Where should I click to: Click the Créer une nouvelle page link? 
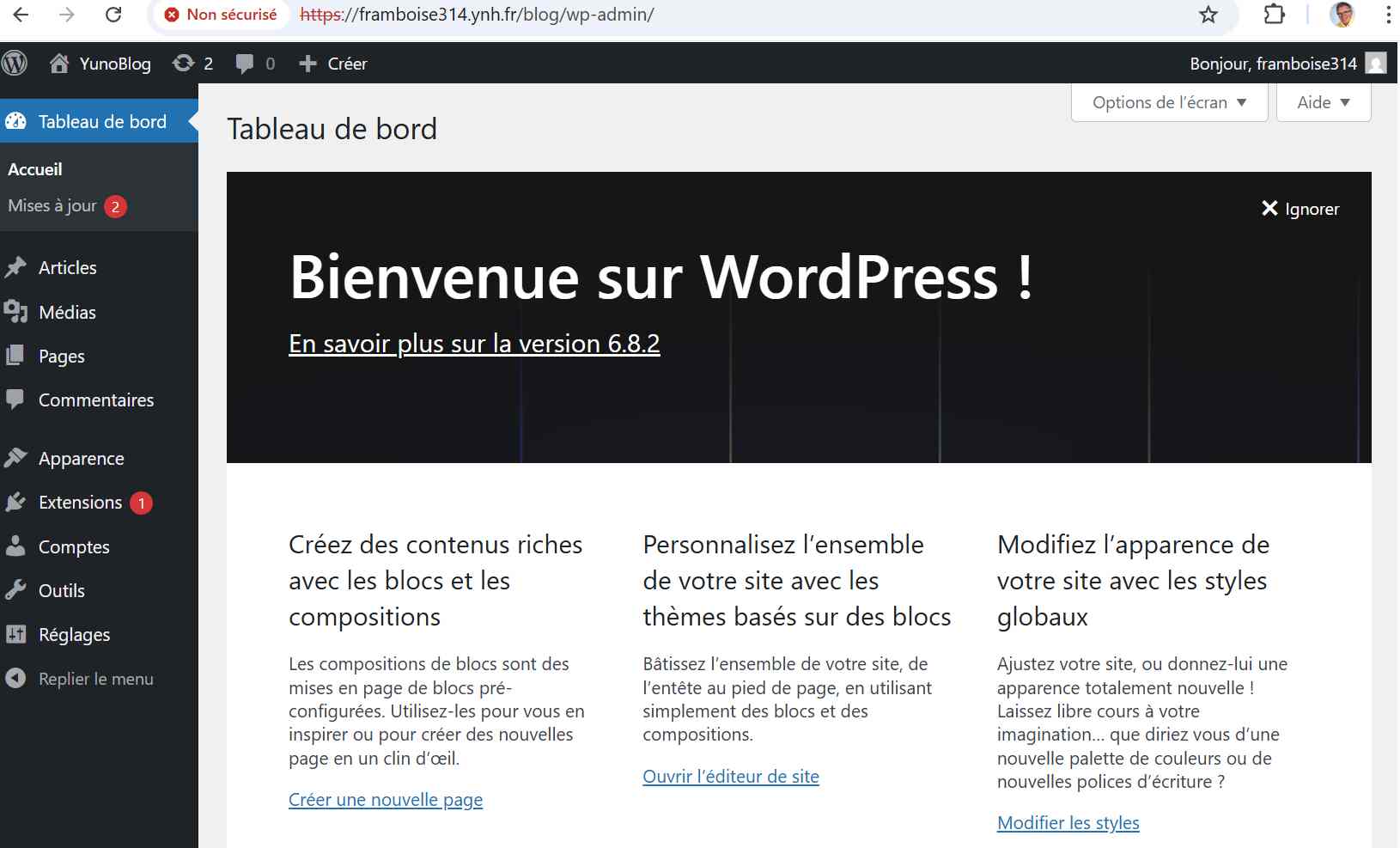pos(386,800)
